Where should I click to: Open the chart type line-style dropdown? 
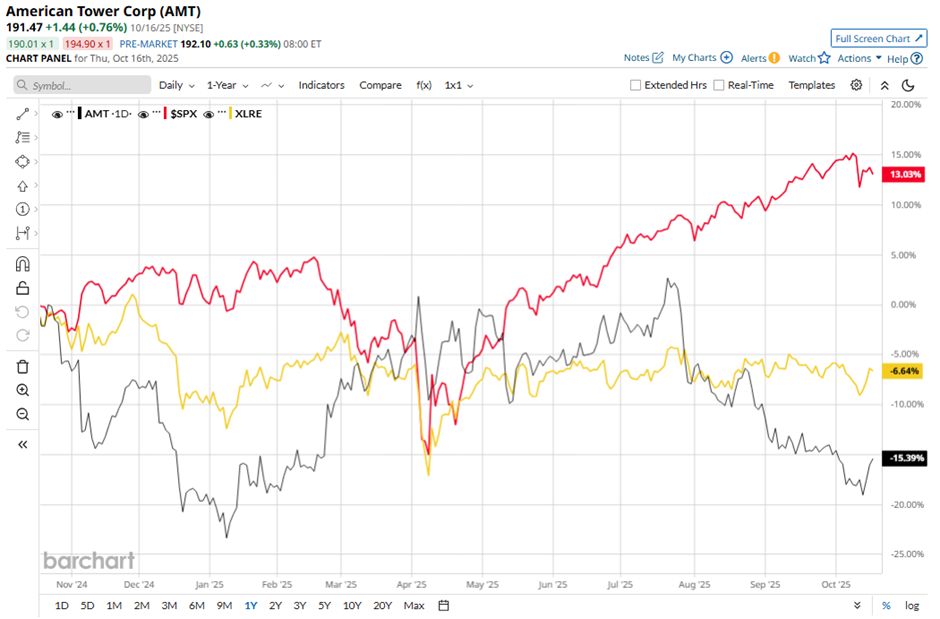[272, 85]
